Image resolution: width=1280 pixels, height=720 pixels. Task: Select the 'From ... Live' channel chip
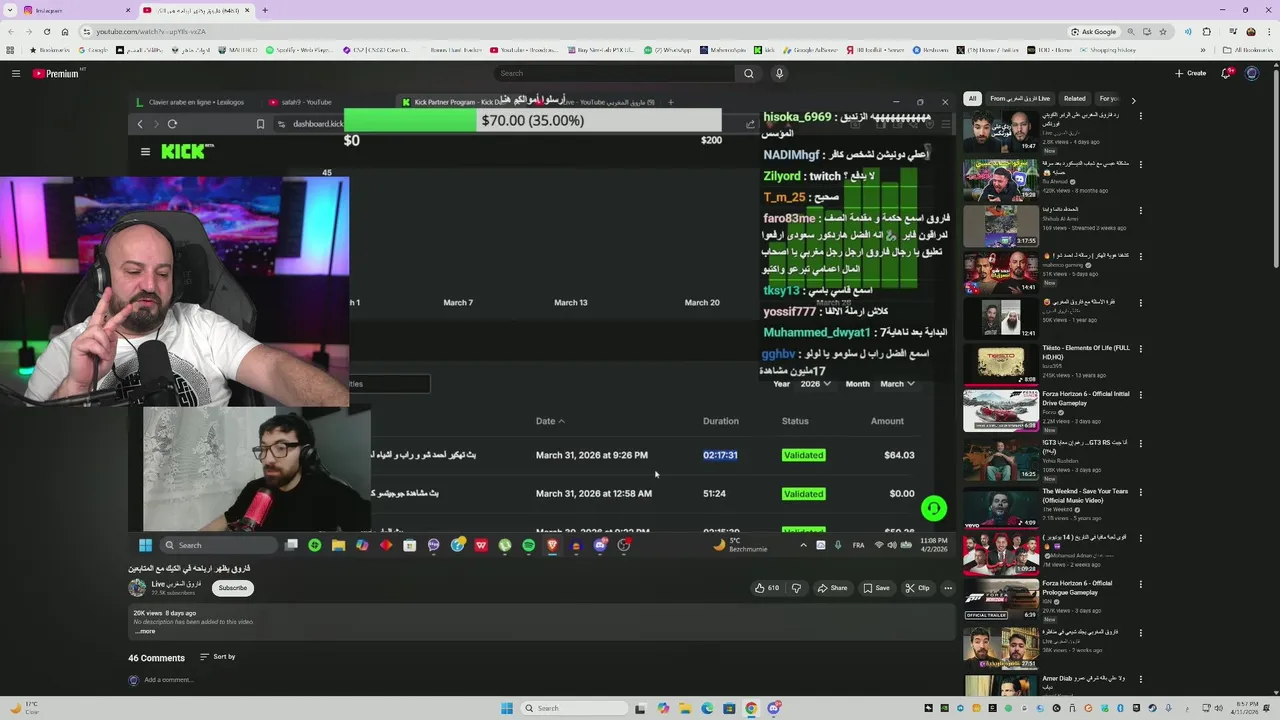click(x=1020, y=99)
